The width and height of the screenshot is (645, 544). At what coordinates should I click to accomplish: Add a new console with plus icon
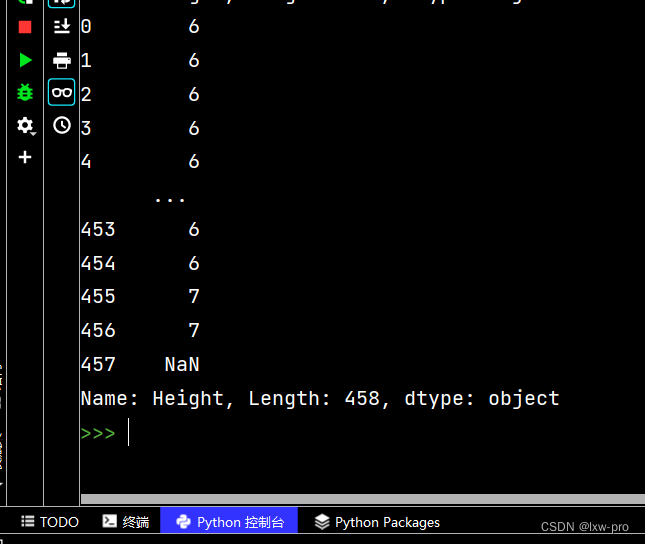(x=25, y=157)
